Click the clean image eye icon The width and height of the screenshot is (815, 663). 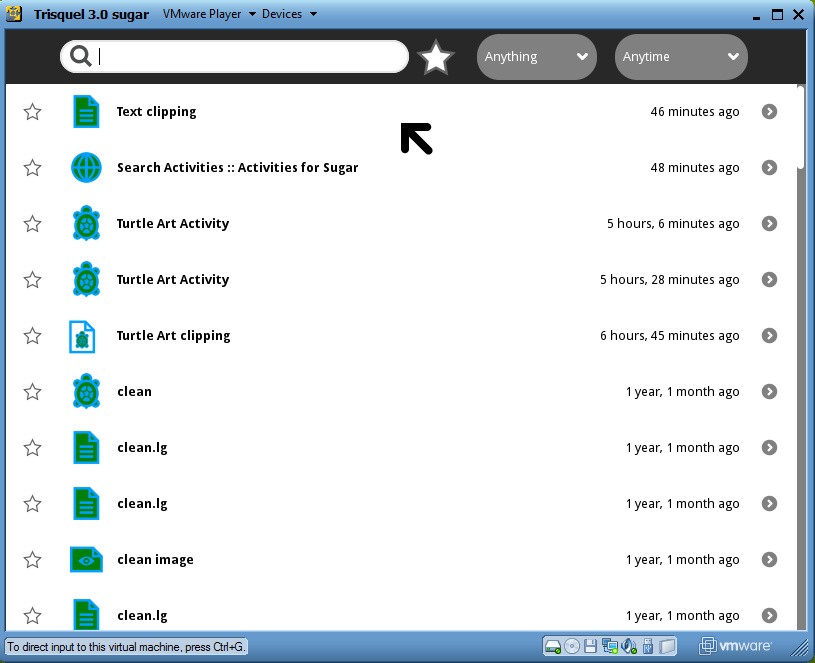click(87, 560)
